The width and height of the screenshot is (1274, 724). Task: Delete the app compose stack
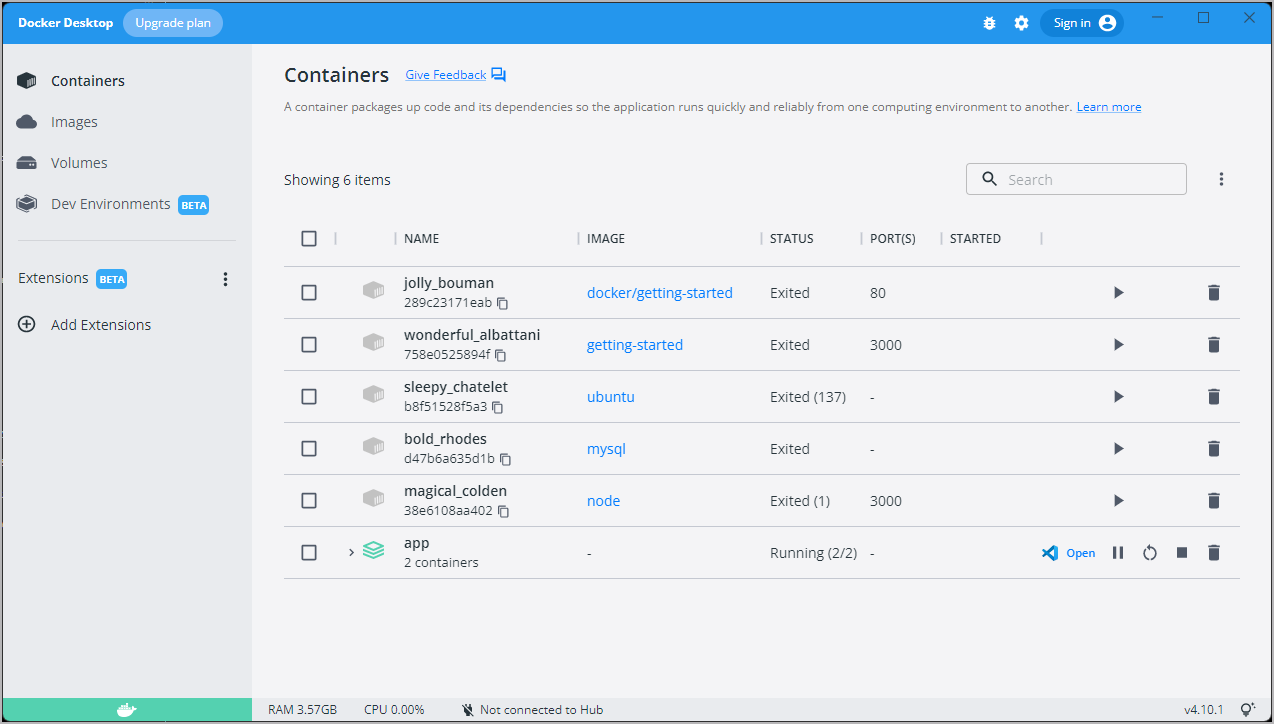[1214, 553]
